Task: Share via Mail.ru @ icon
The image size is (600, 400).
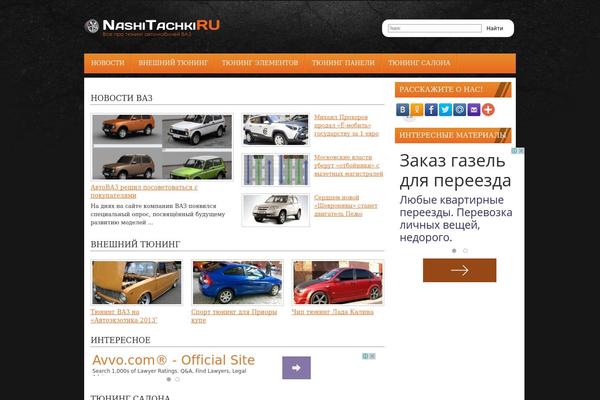Action: pyautogui.click(x=460, y=109)
